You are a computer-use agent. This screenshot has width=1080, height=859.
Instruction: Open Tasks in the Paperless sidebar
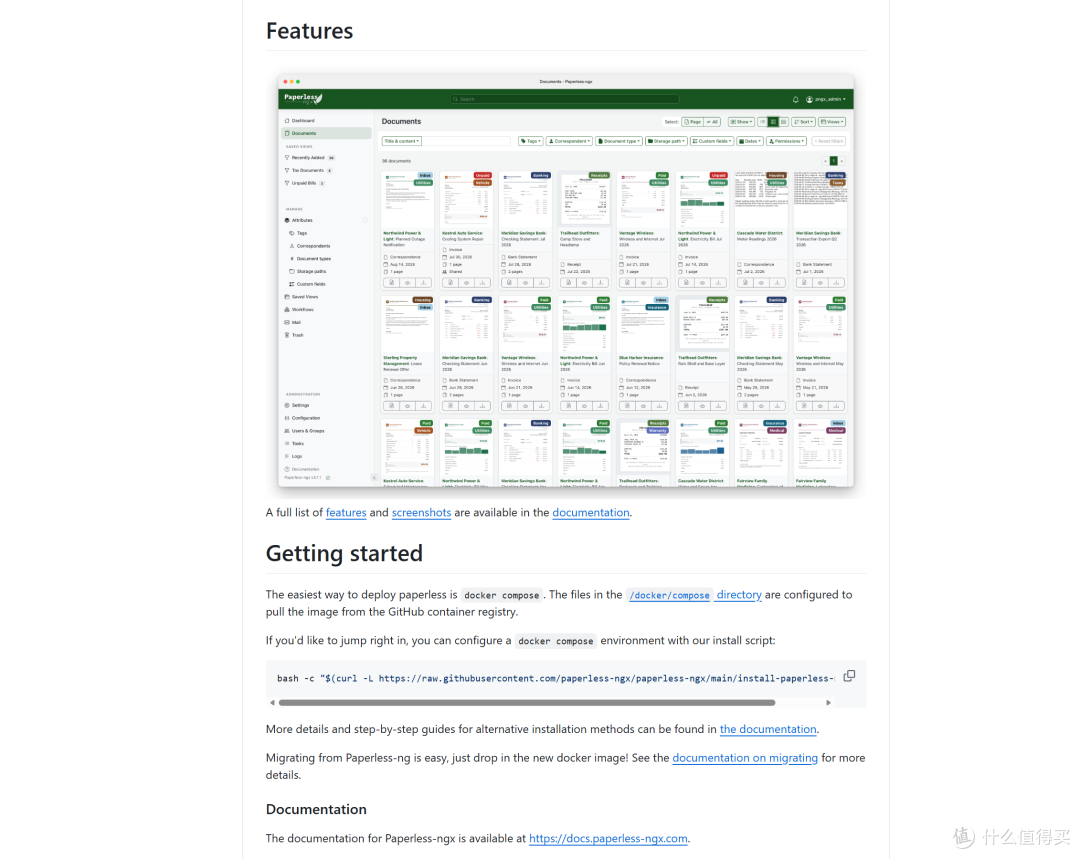[x=294, y=444]
